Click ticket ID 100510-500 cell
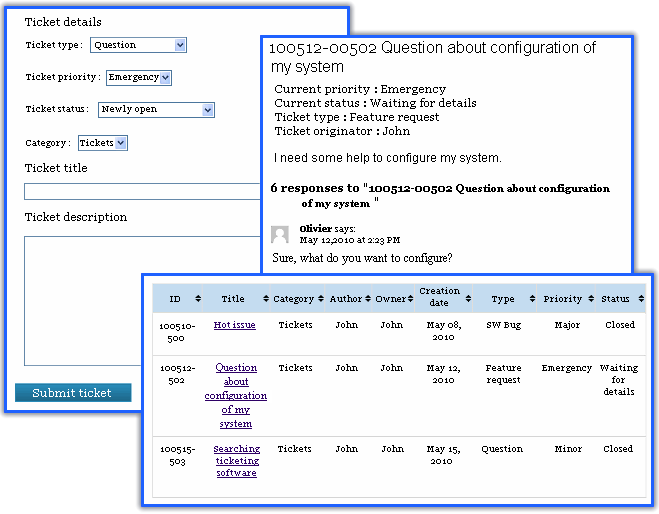 tap(177, 332)
